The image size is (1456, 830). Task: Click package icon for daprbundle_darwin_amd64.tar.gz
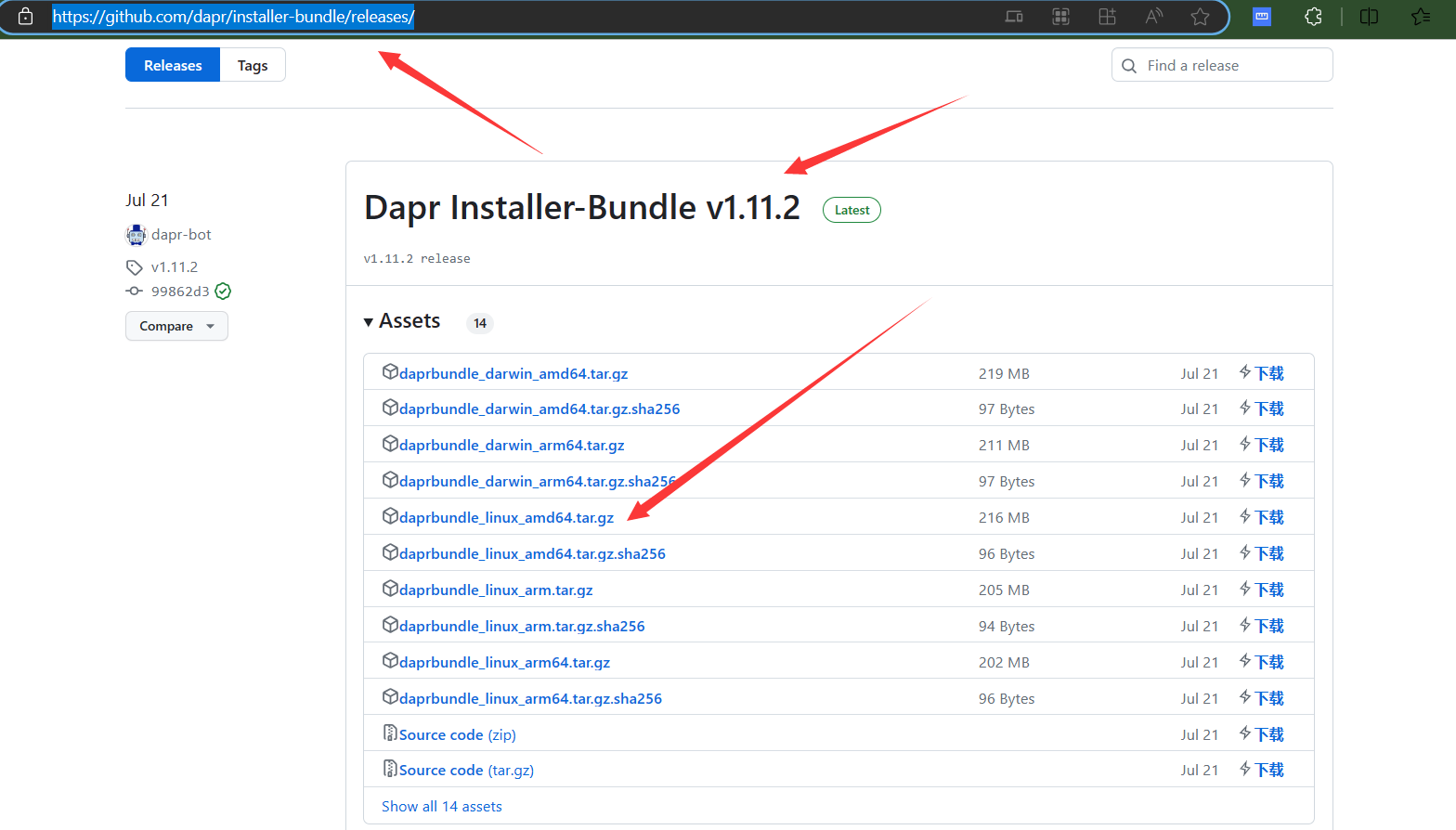coord(390,372)
